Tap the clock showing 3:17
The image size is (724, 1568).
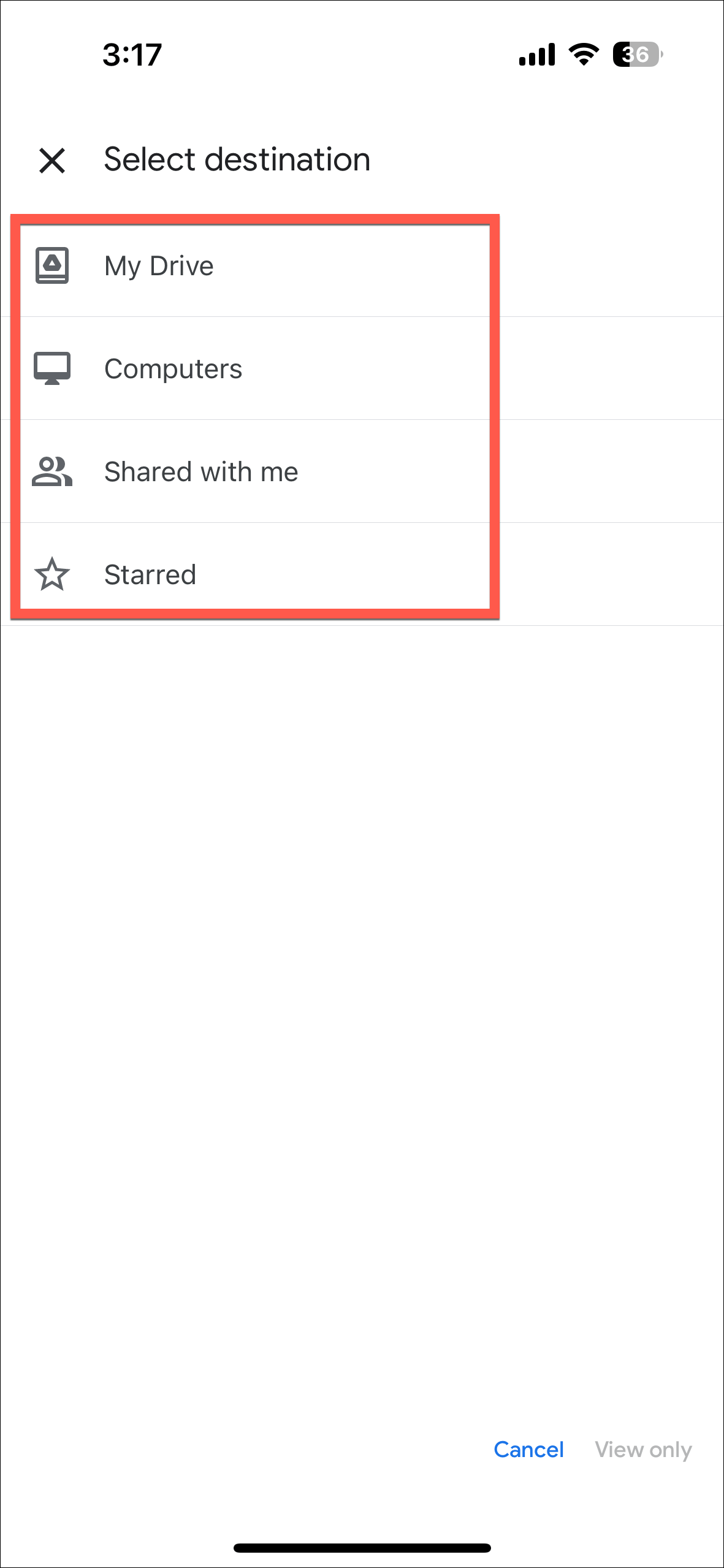(x=132, y=55)
